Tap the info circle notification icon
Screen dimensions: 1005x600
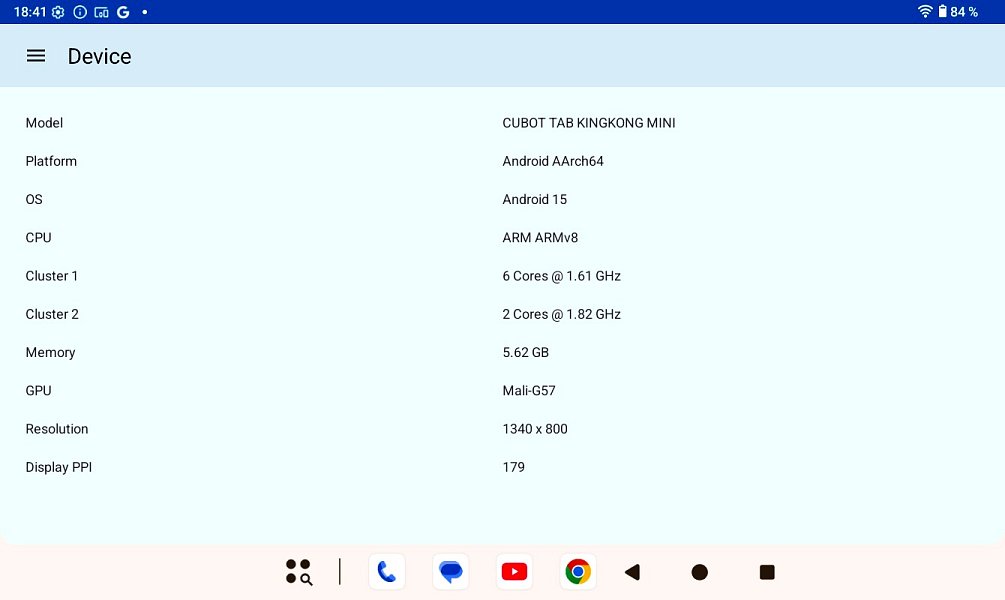pyautogui.click(x=80, y=12)
